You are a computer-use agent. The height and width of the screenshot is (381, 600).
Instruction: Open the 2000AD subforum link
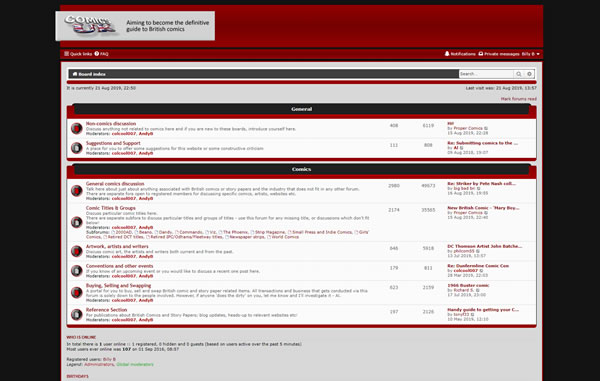pyautogui.click(x=124, y=232)
